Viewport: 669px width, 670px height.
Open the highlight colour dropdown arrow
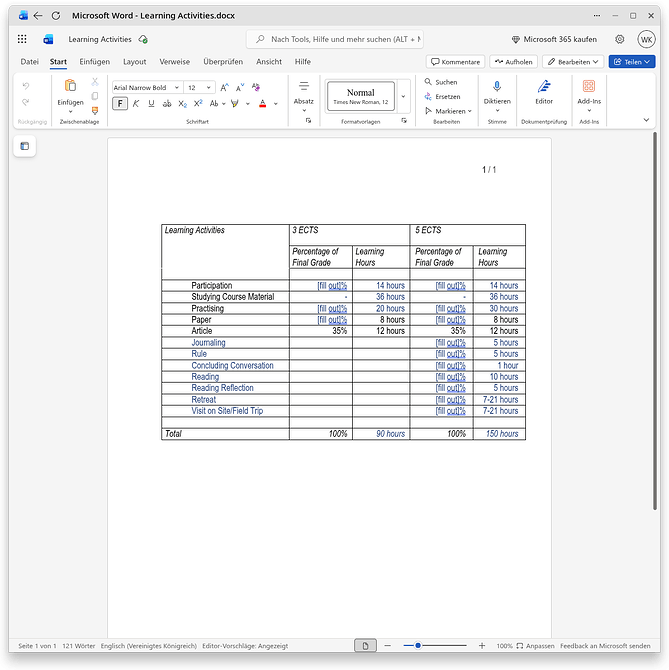248,103
